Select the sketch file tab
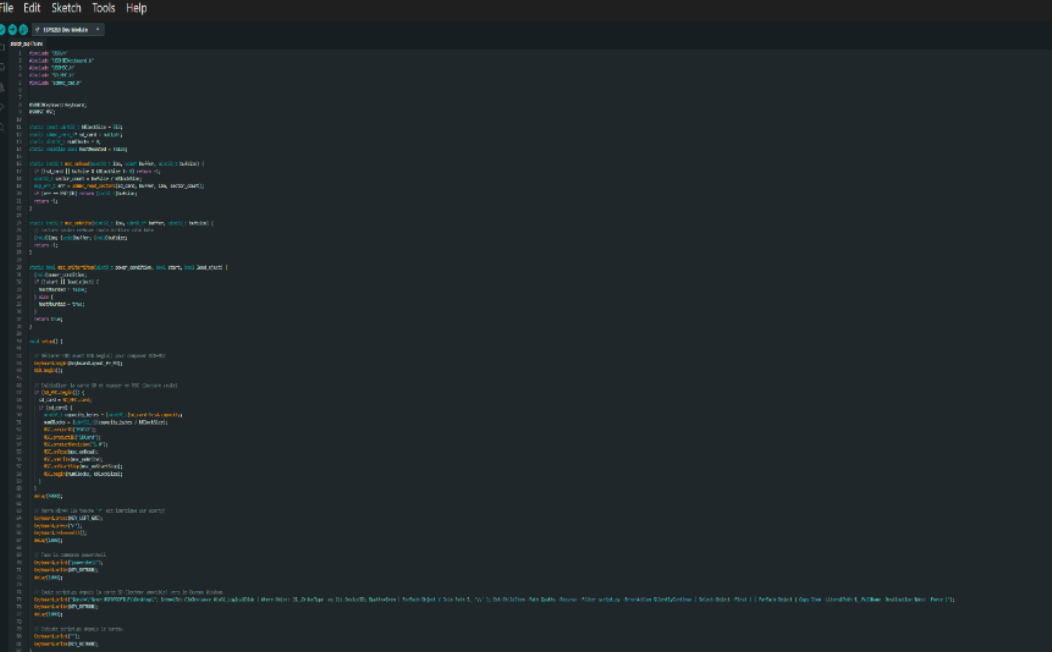This screenshot has width=1052, height=652. (27, 44)
